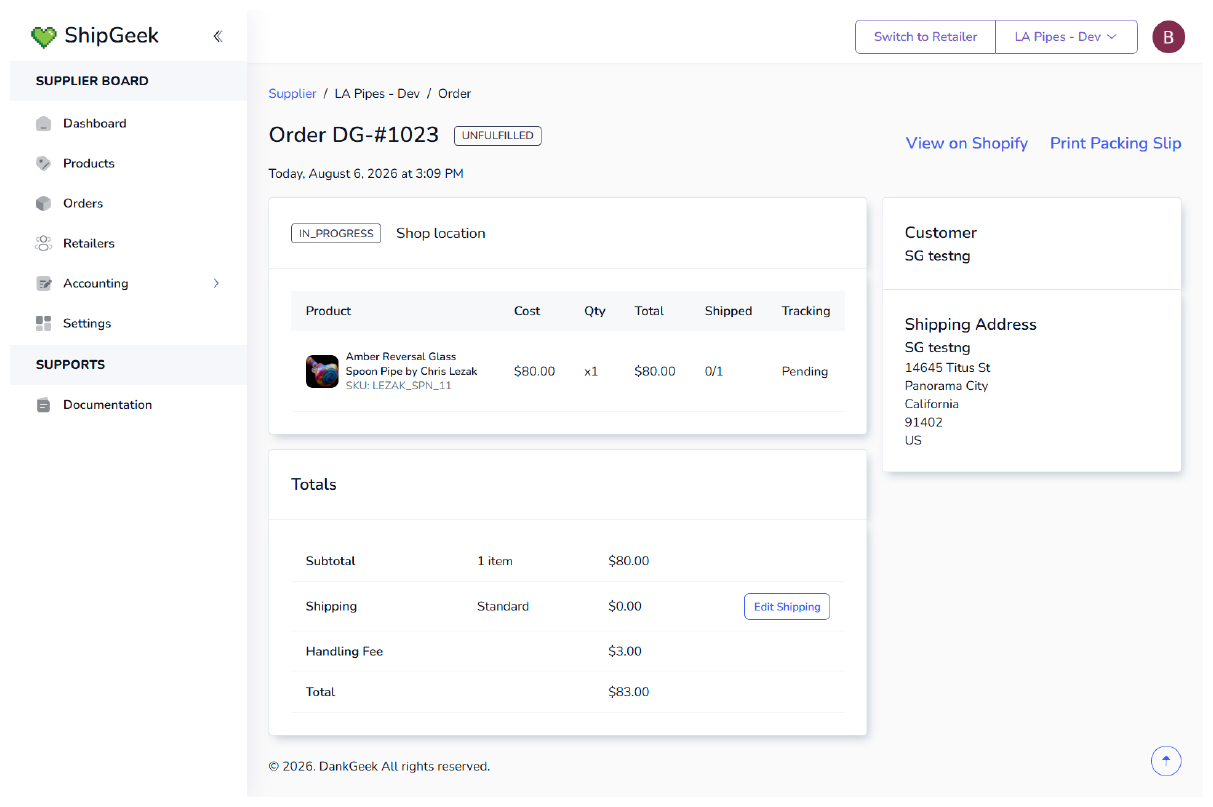The image size is (1213, 807).
Task: Expand the Accounting submenu chevron
Action: 216,283
